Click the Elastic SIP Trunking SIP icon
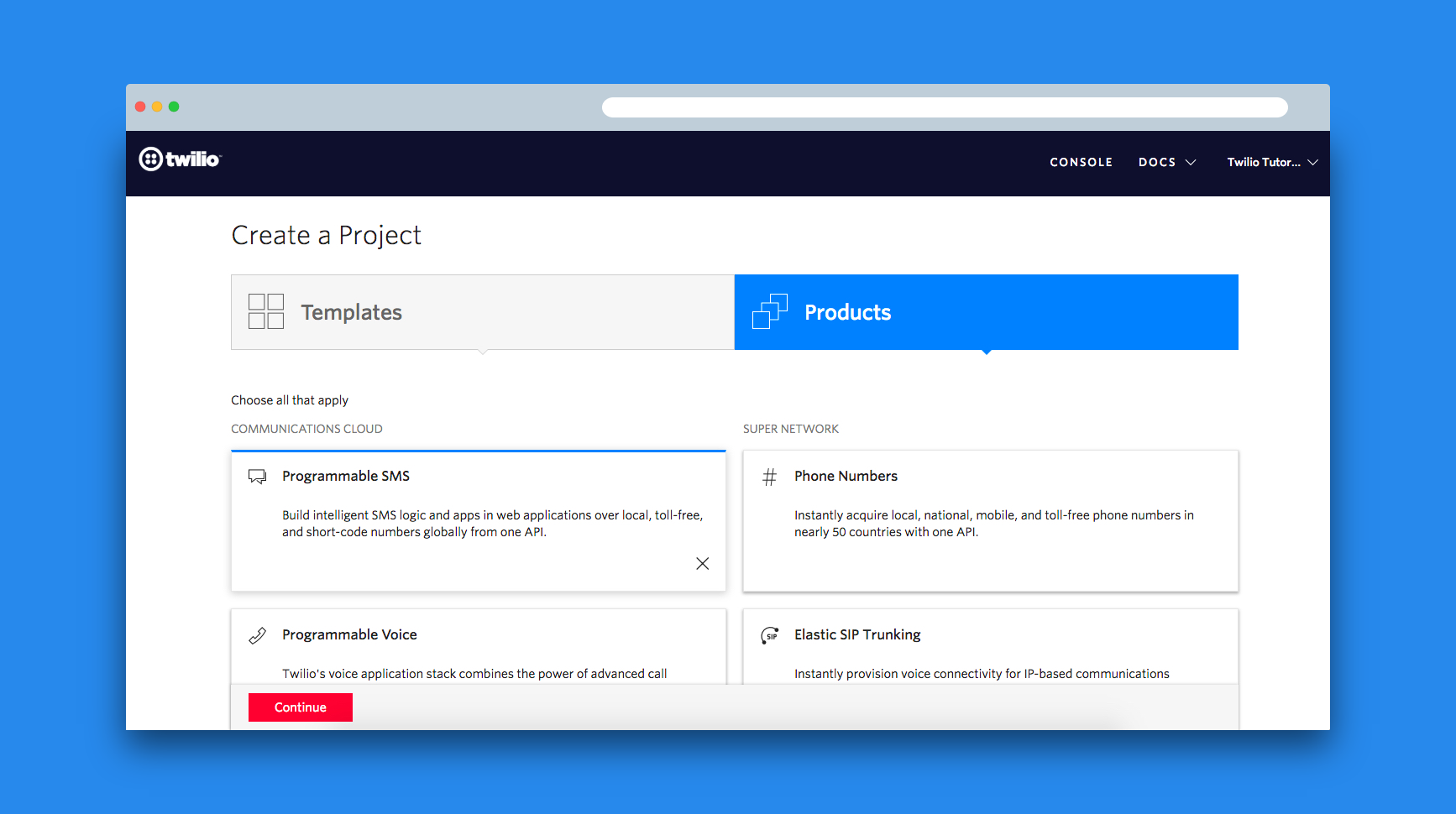The width and height of the screenshot is (1456, 814). coord(769,636)
